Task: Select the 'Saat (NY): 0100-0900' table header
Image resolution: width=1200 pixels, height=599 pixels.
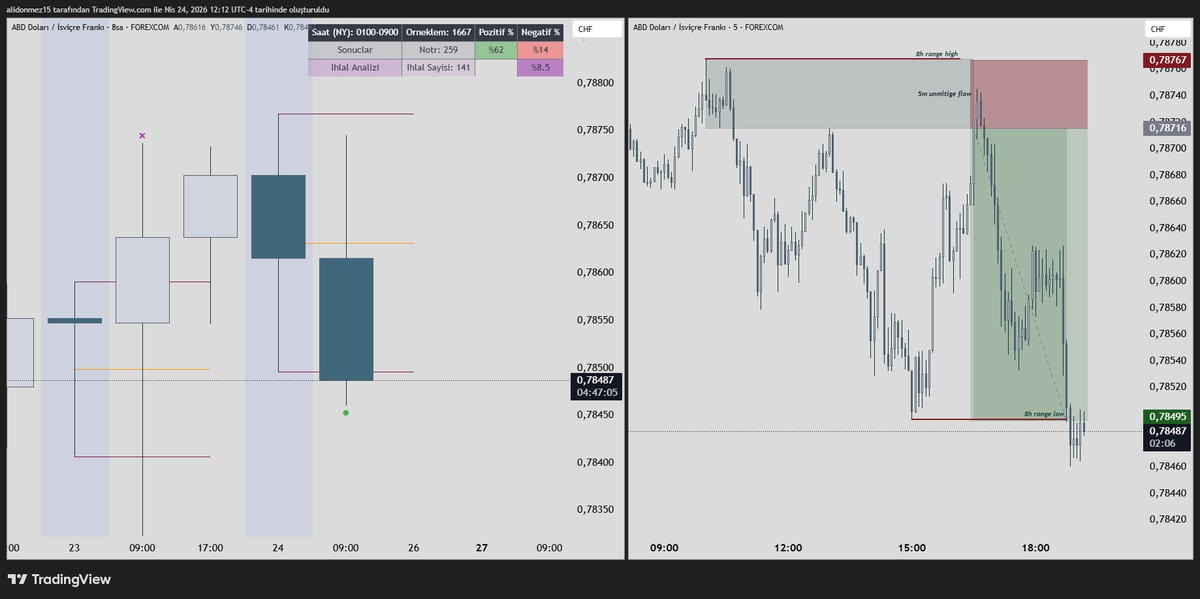Action: pyautogui.click(x=355, y=32)
